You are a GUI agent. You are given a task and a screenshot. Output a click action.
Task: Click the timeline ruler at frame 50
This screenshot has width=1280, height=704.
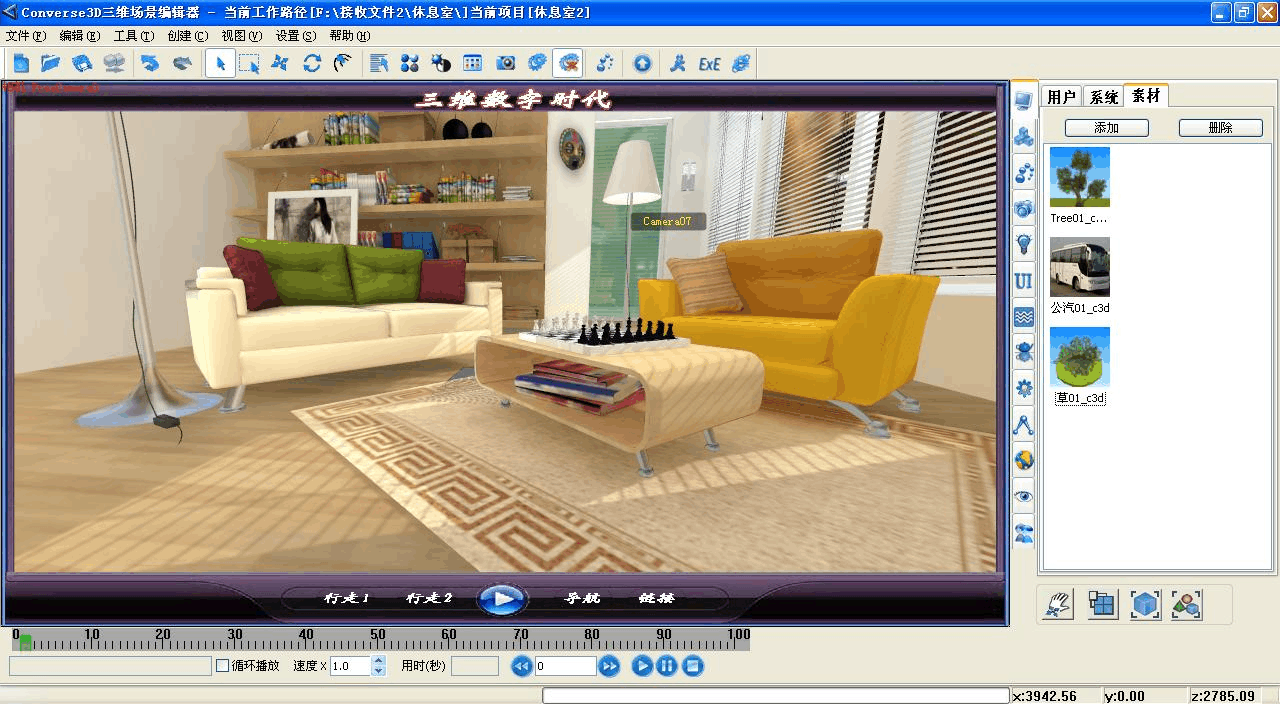378,640
